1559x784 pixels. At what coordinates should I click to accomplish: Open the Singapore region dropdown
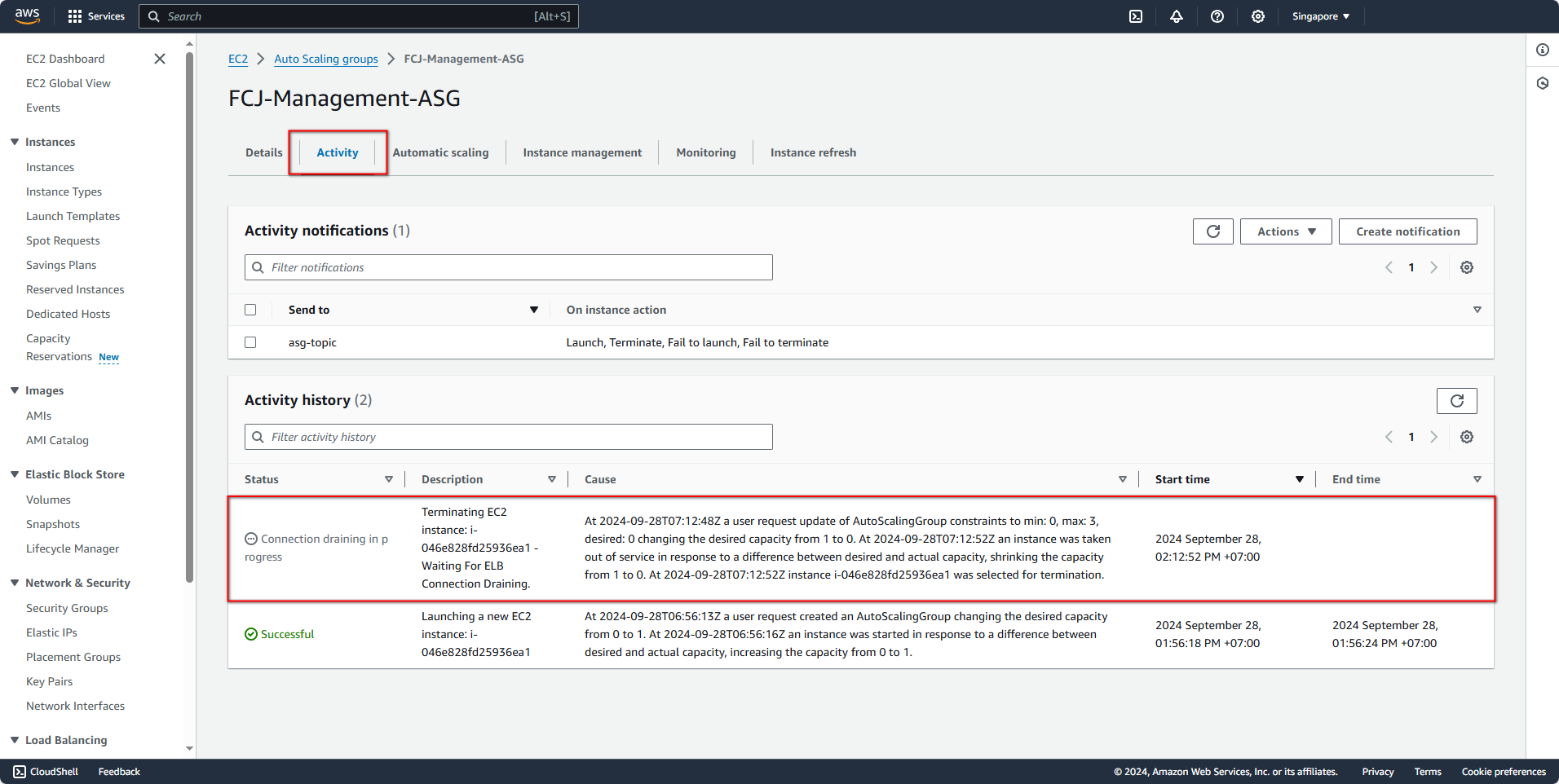1321,16
